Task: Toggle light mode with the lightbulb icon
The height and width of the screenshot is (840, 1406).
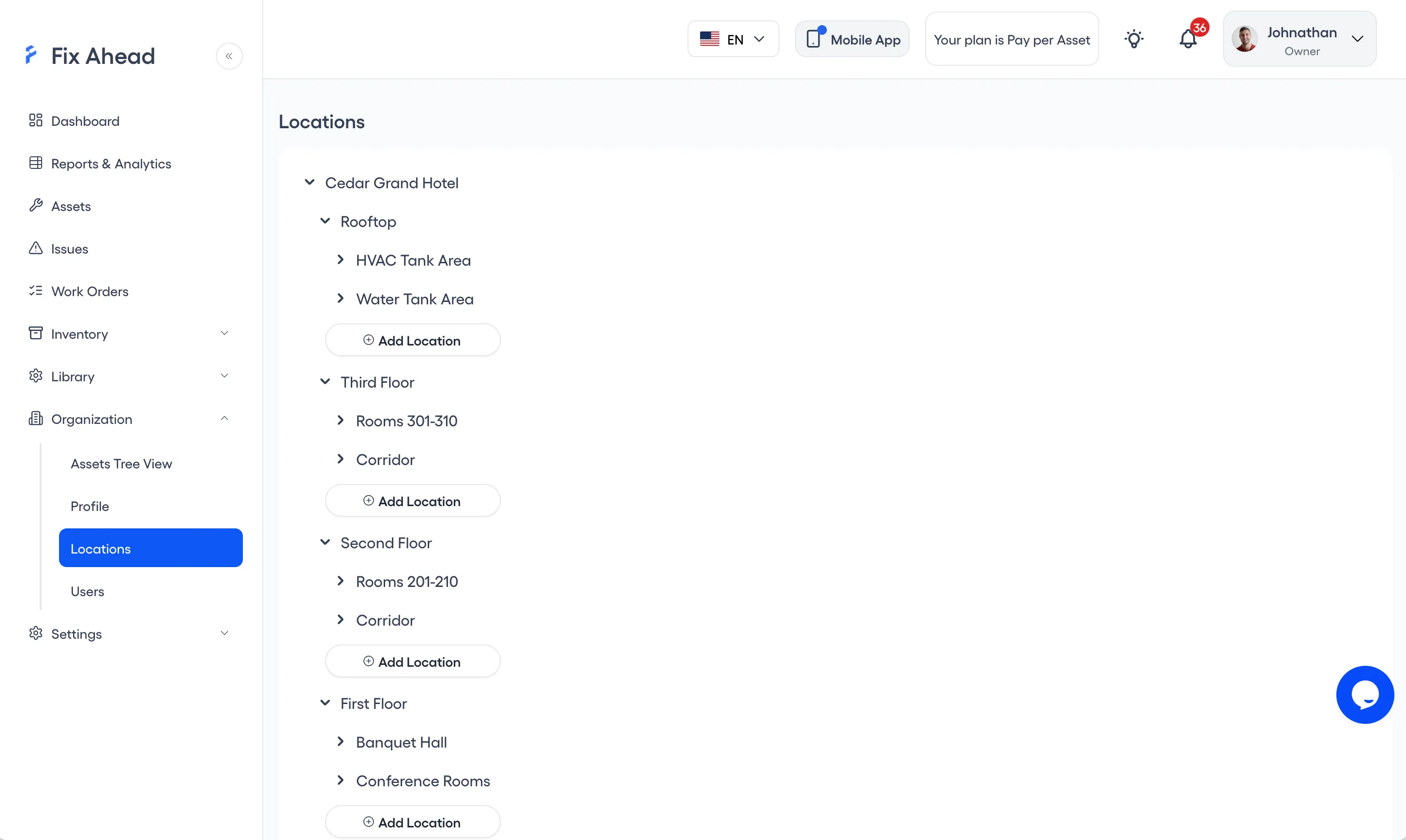Action: pos(1134,39)
